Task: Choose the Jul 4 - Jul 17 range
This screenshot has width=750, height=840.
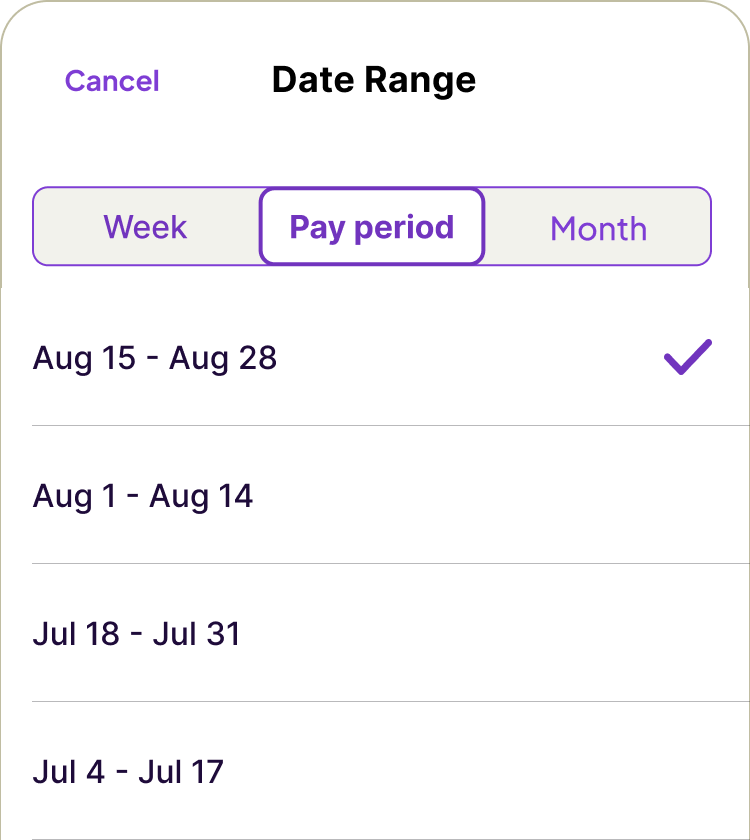Action: point(128,772)
